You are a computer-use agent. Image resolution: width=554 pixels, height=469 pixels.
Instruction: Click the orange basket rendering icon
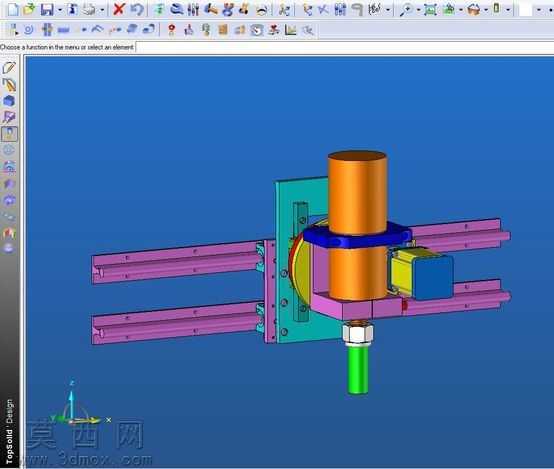click(473, 9)
